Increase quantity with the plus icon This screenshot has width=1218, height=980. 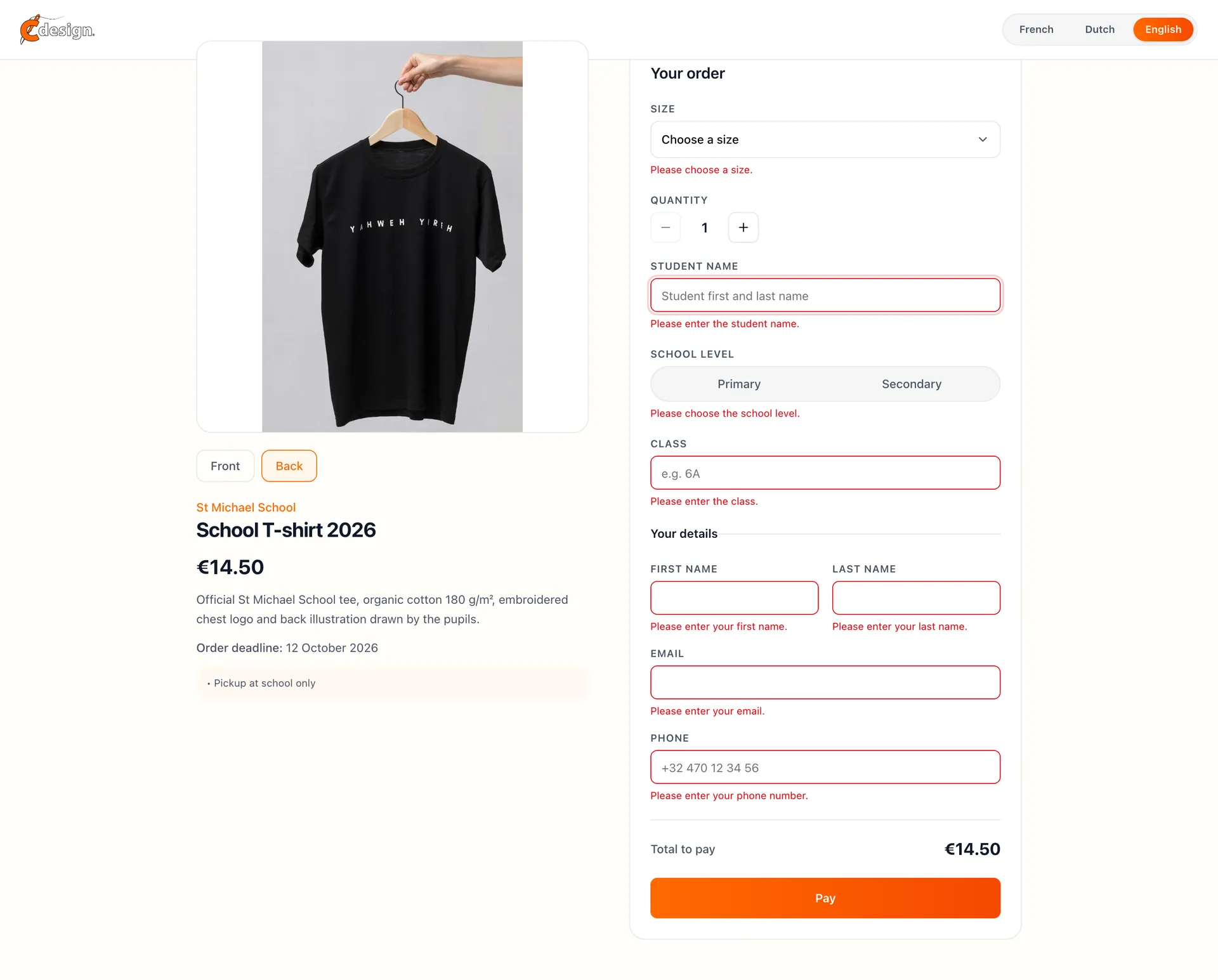point(743,227)
